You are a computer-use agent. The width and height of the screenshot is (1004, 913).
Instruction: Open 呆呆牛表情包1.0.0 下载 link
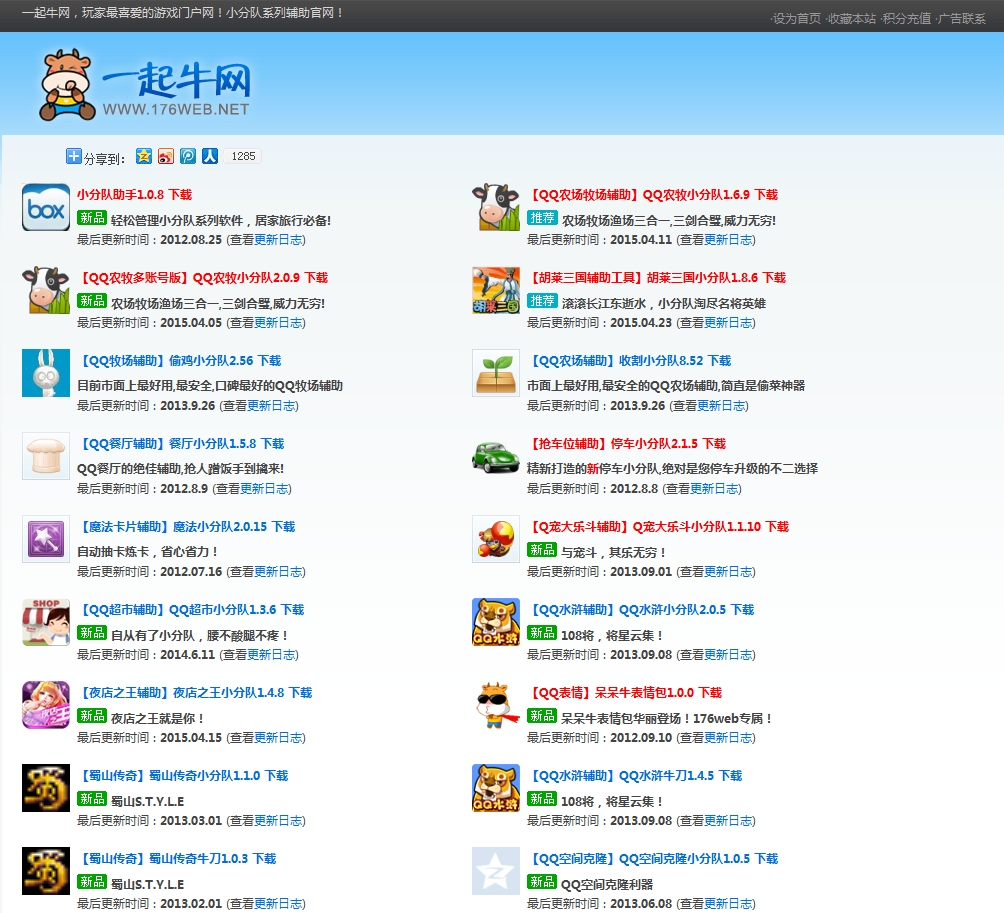coord(624,693)
